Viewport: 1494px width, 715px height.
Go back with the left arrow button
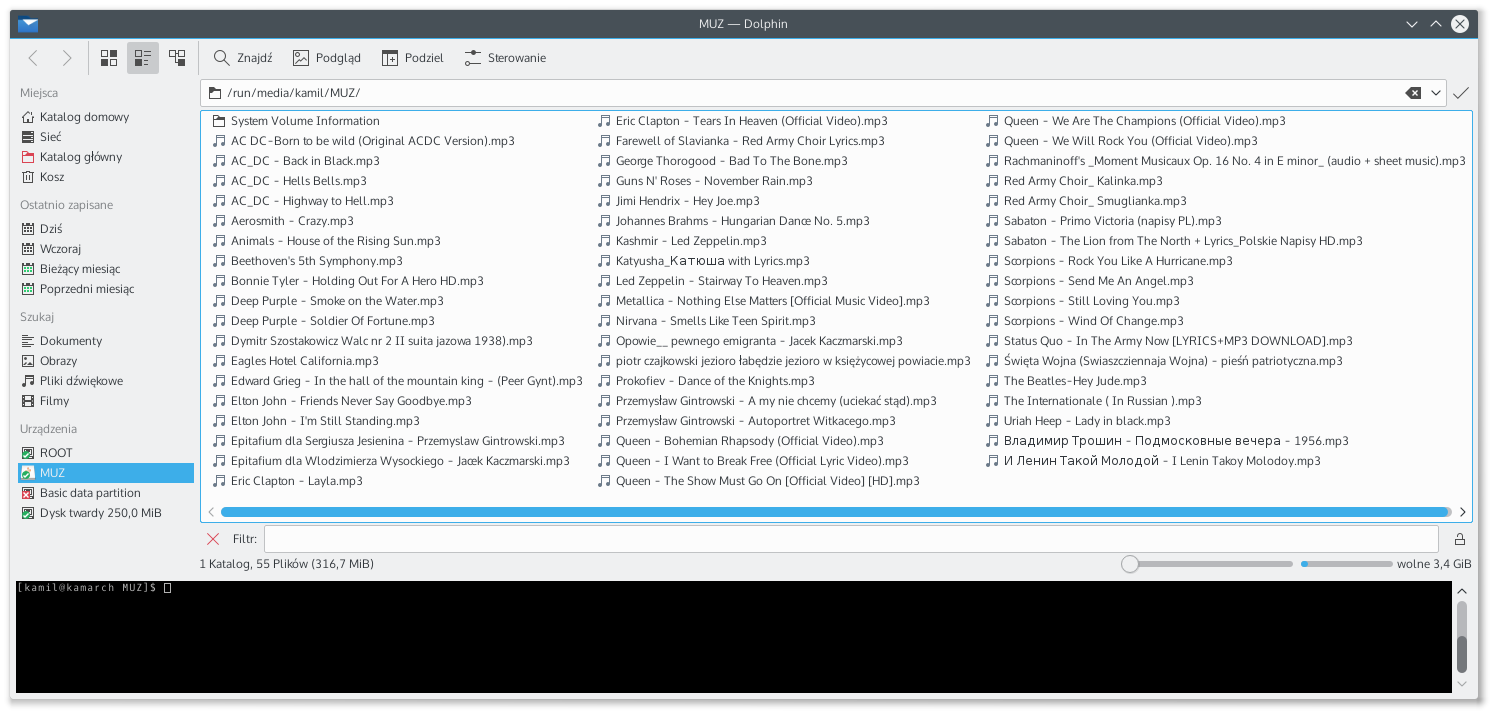coord(33,58)
